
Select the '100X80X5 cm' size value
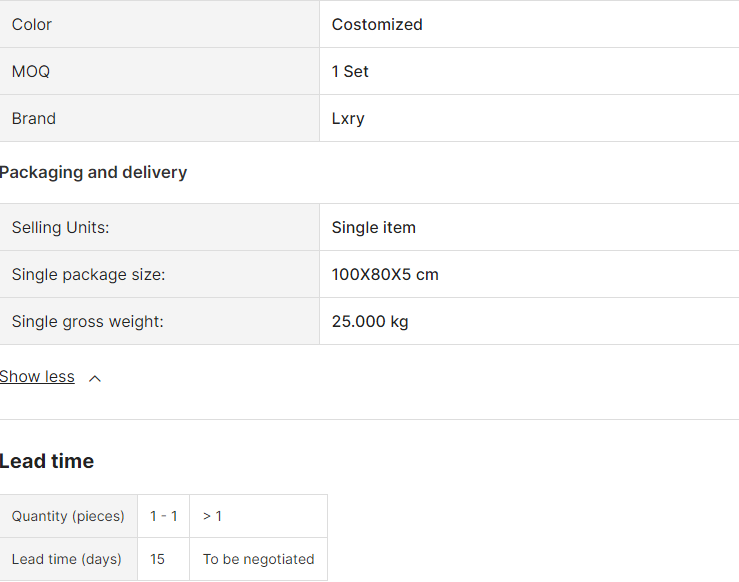click(x=385, y=274)
